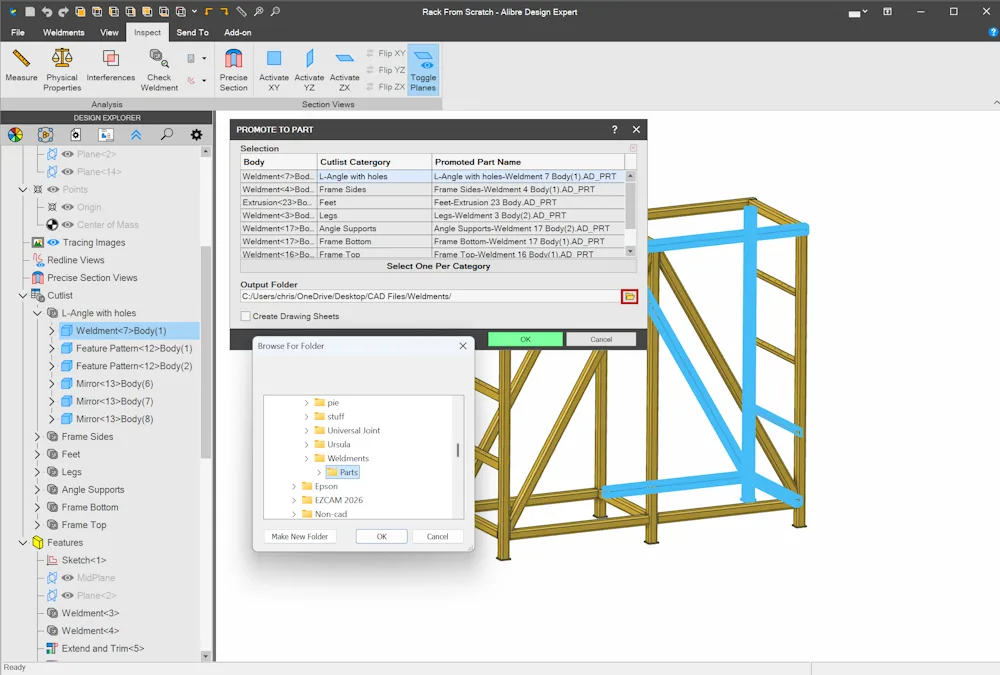Click Make New Folder button
Viewport: 1000px width, 675px height.
[300, 537]
